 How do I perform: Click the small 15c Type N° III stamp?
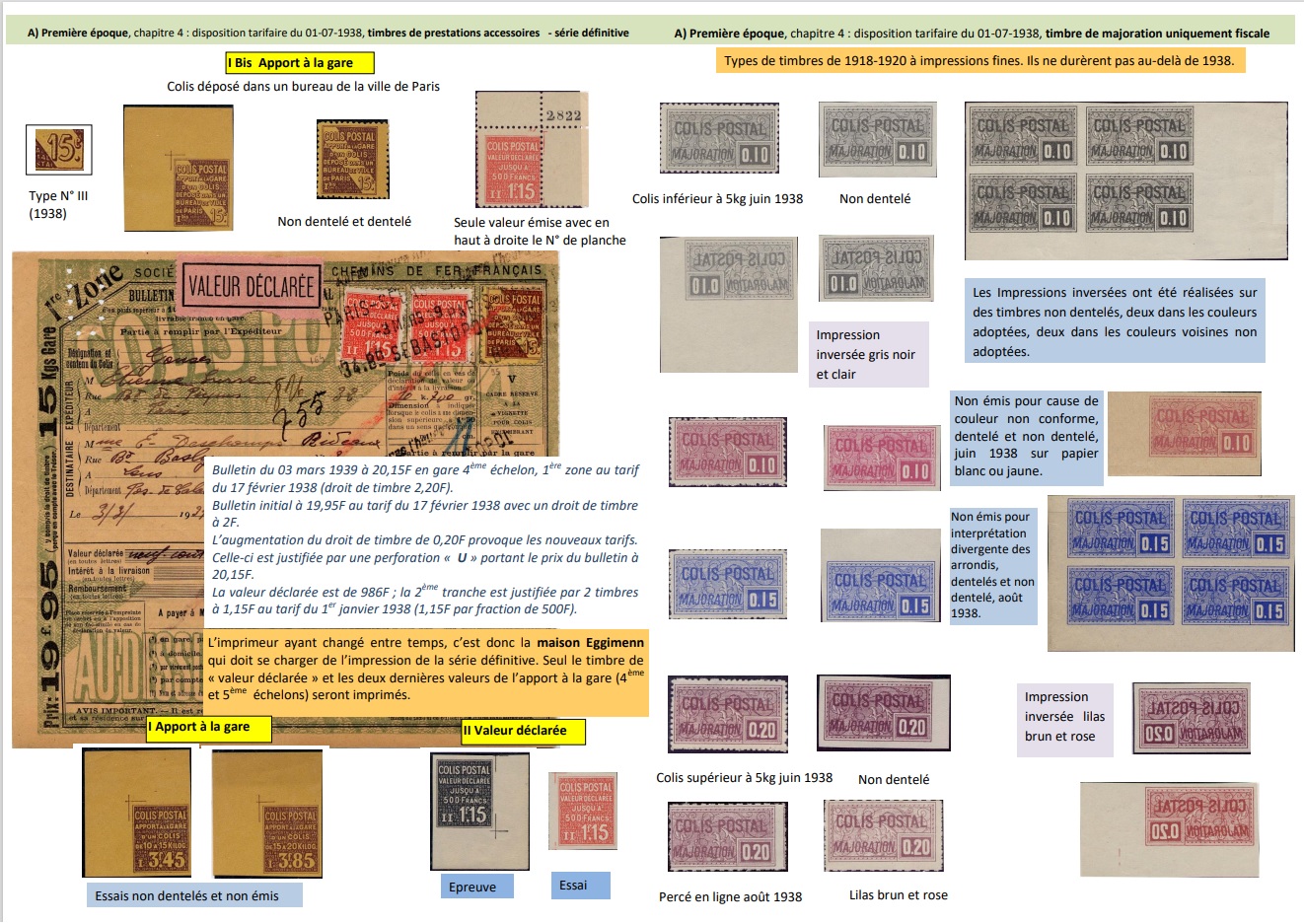[x=58, y=150]
